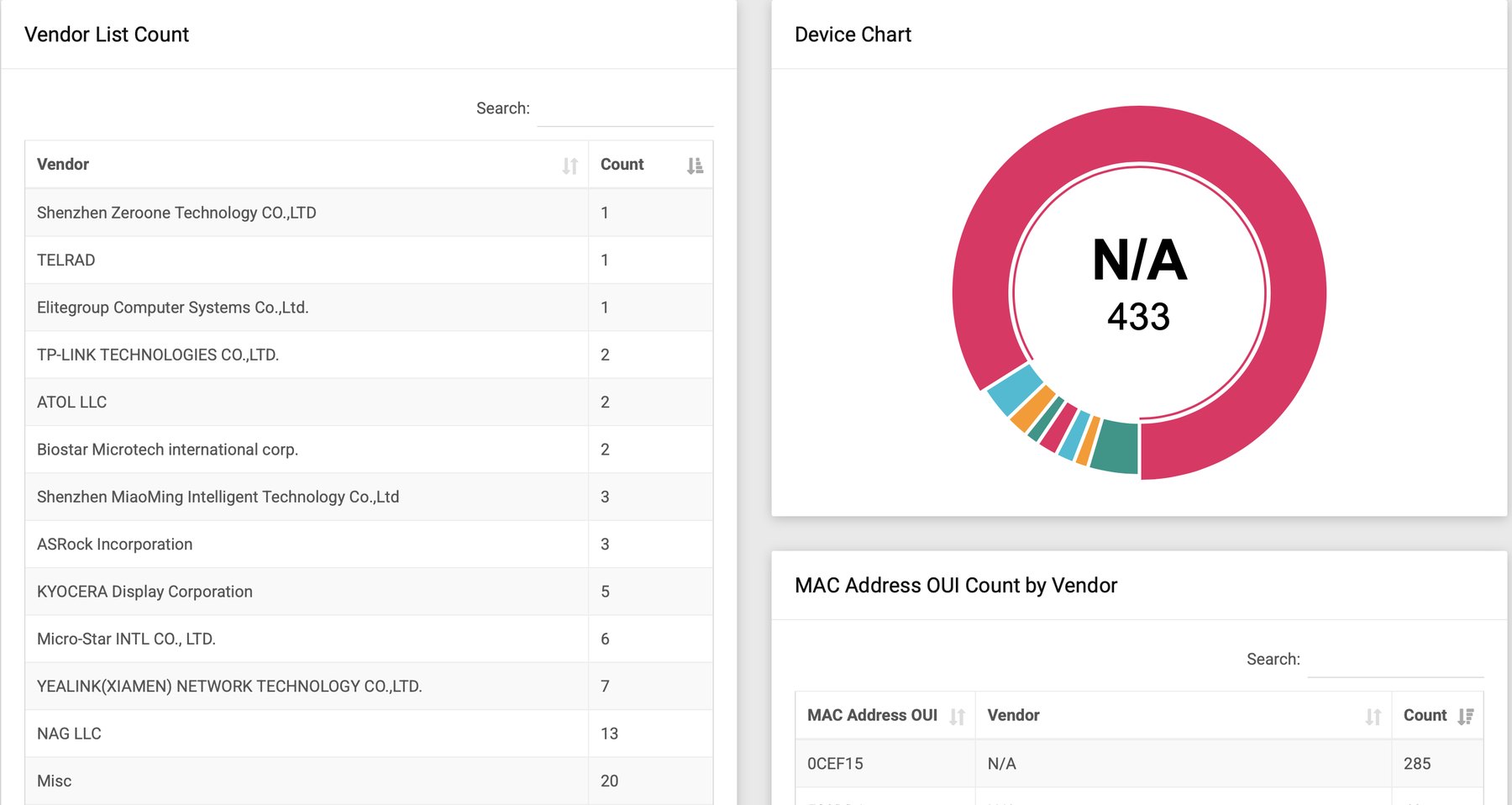Click the Vendor List Count search field
The image size is (1512, 805).
625,109
